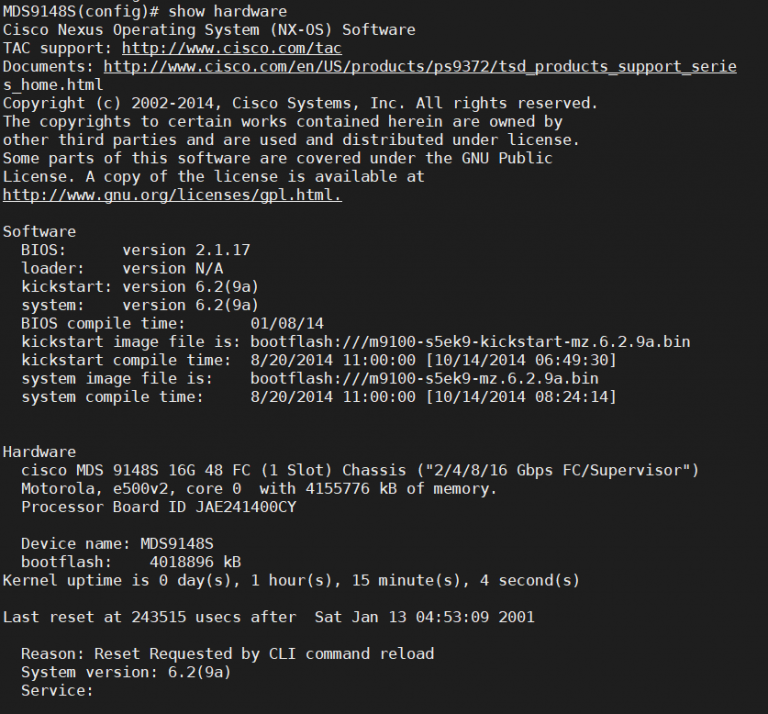Screen dimensions: 768x714
Task: Click the bootflash 4018896 kB line
Action: coord(130,562)
